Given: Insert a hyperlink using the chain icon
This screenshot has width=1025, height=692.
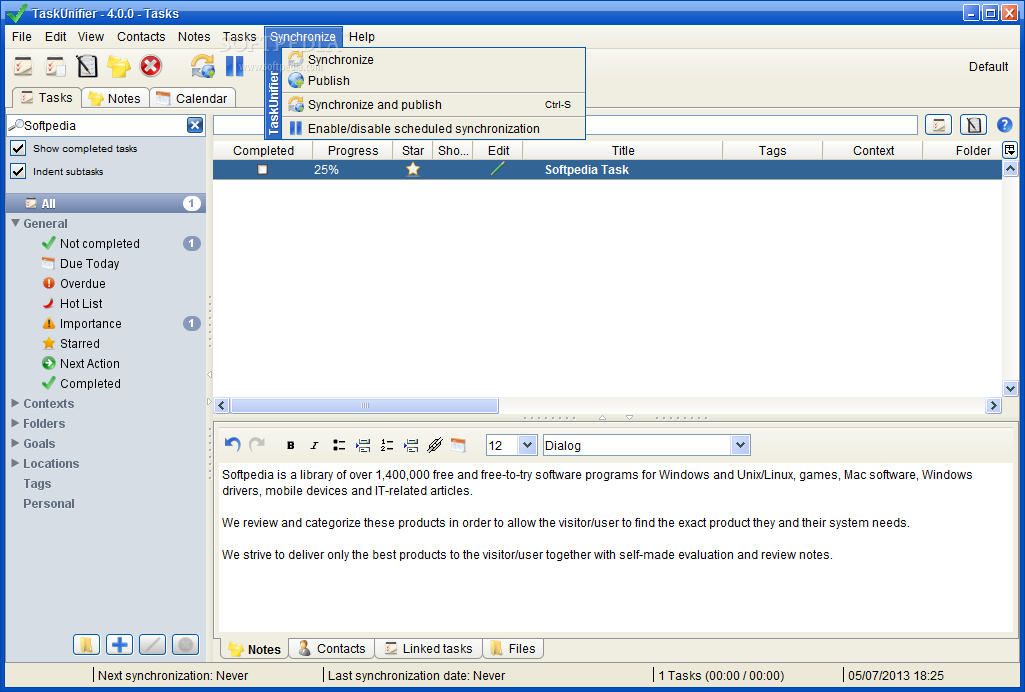Looking at the screenshot, I should tap(435, 446).
